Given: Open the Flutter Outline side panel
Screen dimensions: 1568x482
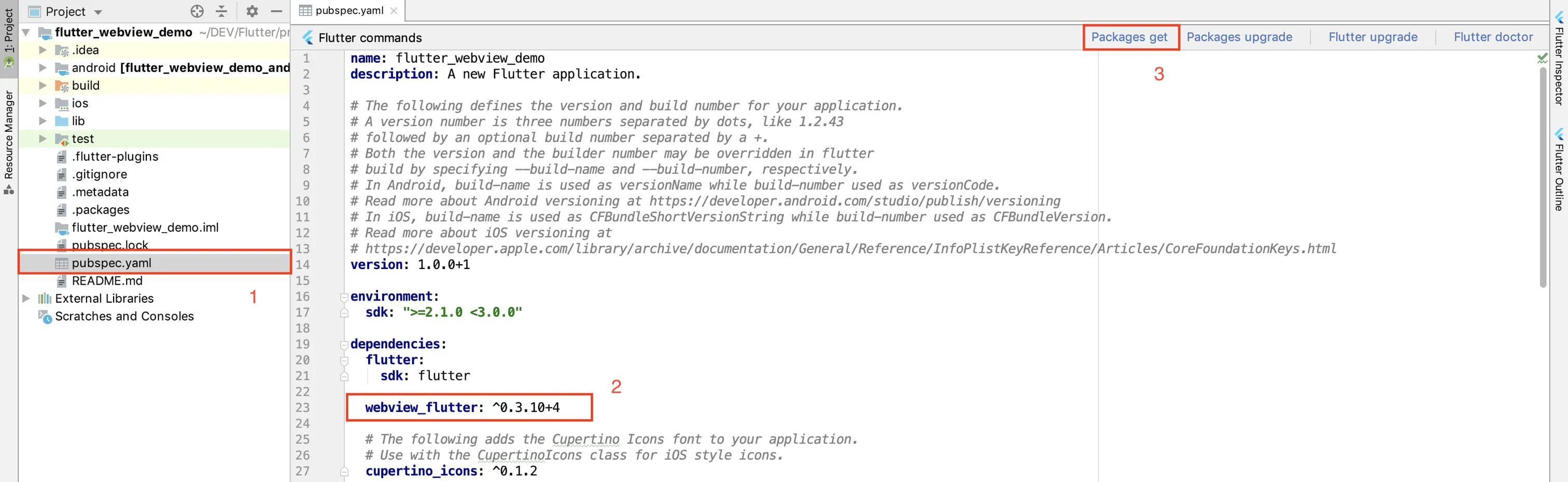Looking at the screenshot, I should (x=1559, y=169).
